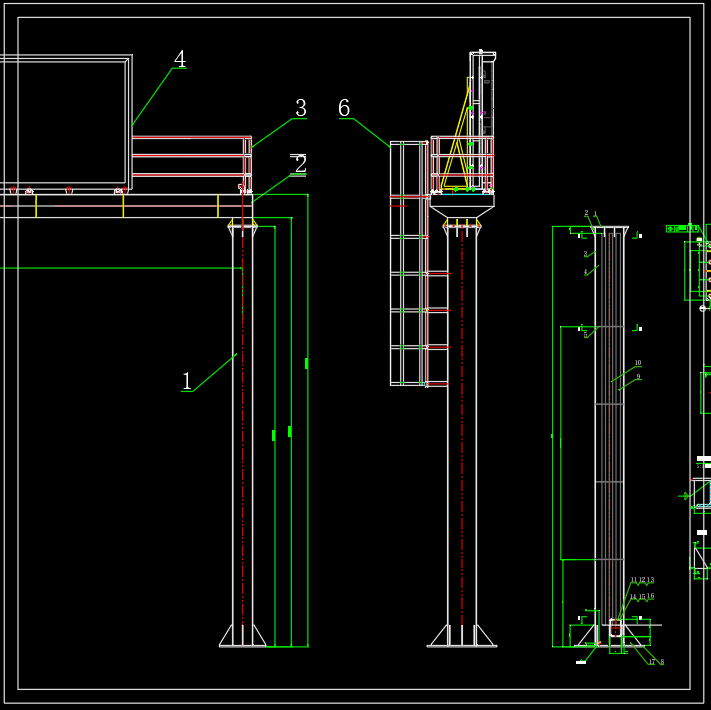The width and height of the screenshot is (711, 710).
Task: Click callout number 10 in the section view
Action: pyautogui.click(x=638, y=364)
